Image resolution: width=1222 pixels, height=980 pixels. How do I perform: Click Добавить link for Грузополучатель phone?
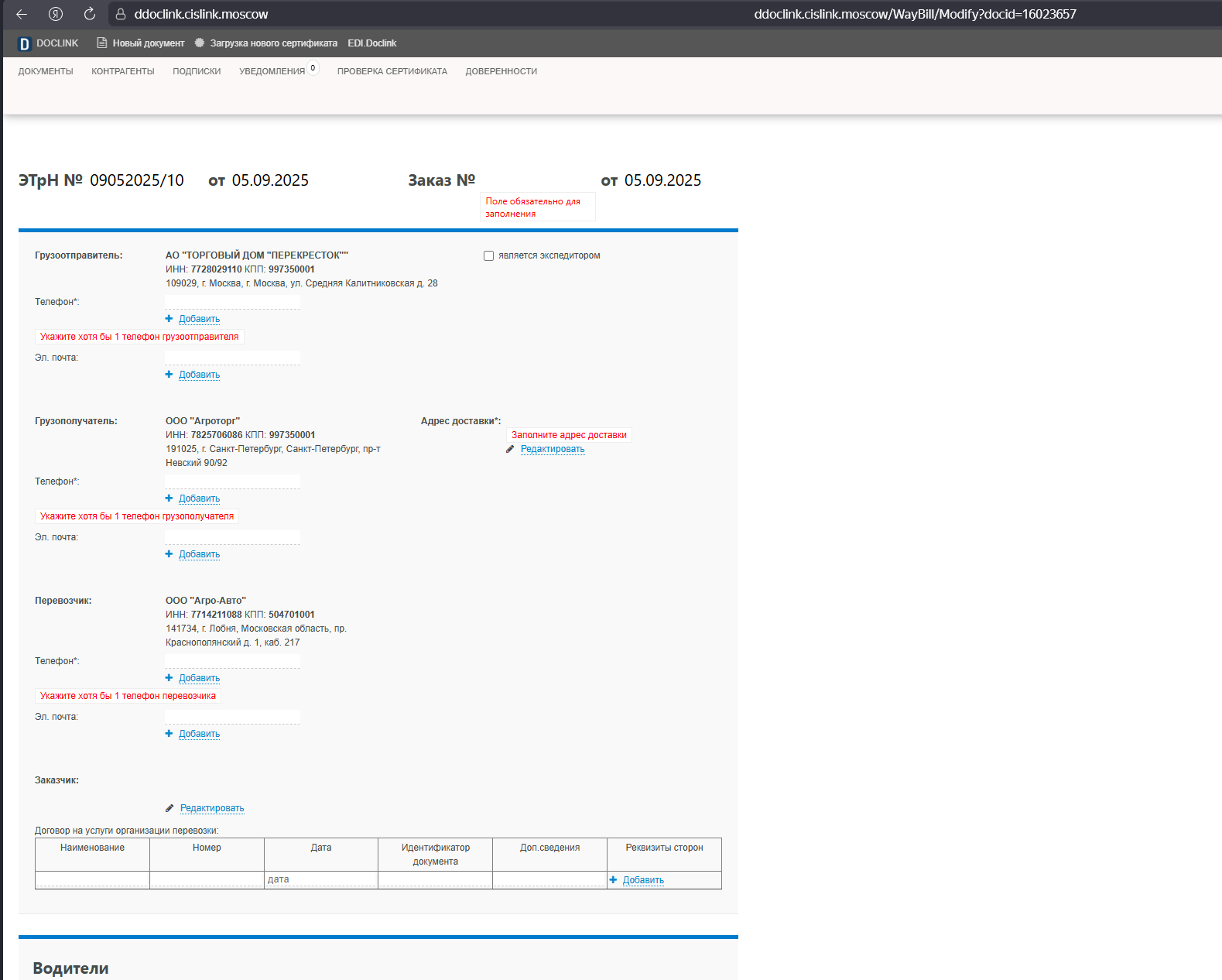tap(200, 499)
